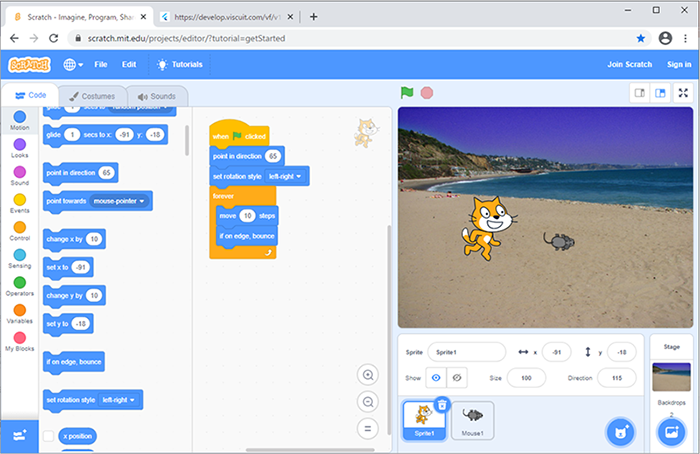Open left-right dropdown in palette rotation block
Image resolution: width=700 pixels, height=454 pixels.
click(118, 400)
